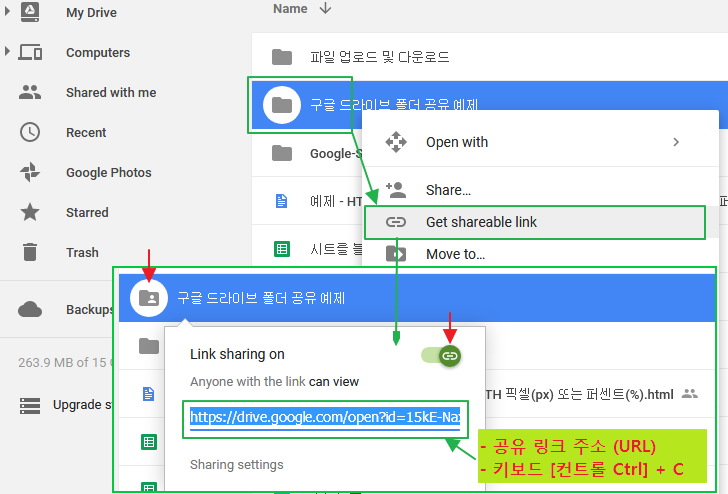The height and width of the screenshot is (494, 728).
Task: Click the selected folder icon in the top list
Action: click(x=282, y=105)
